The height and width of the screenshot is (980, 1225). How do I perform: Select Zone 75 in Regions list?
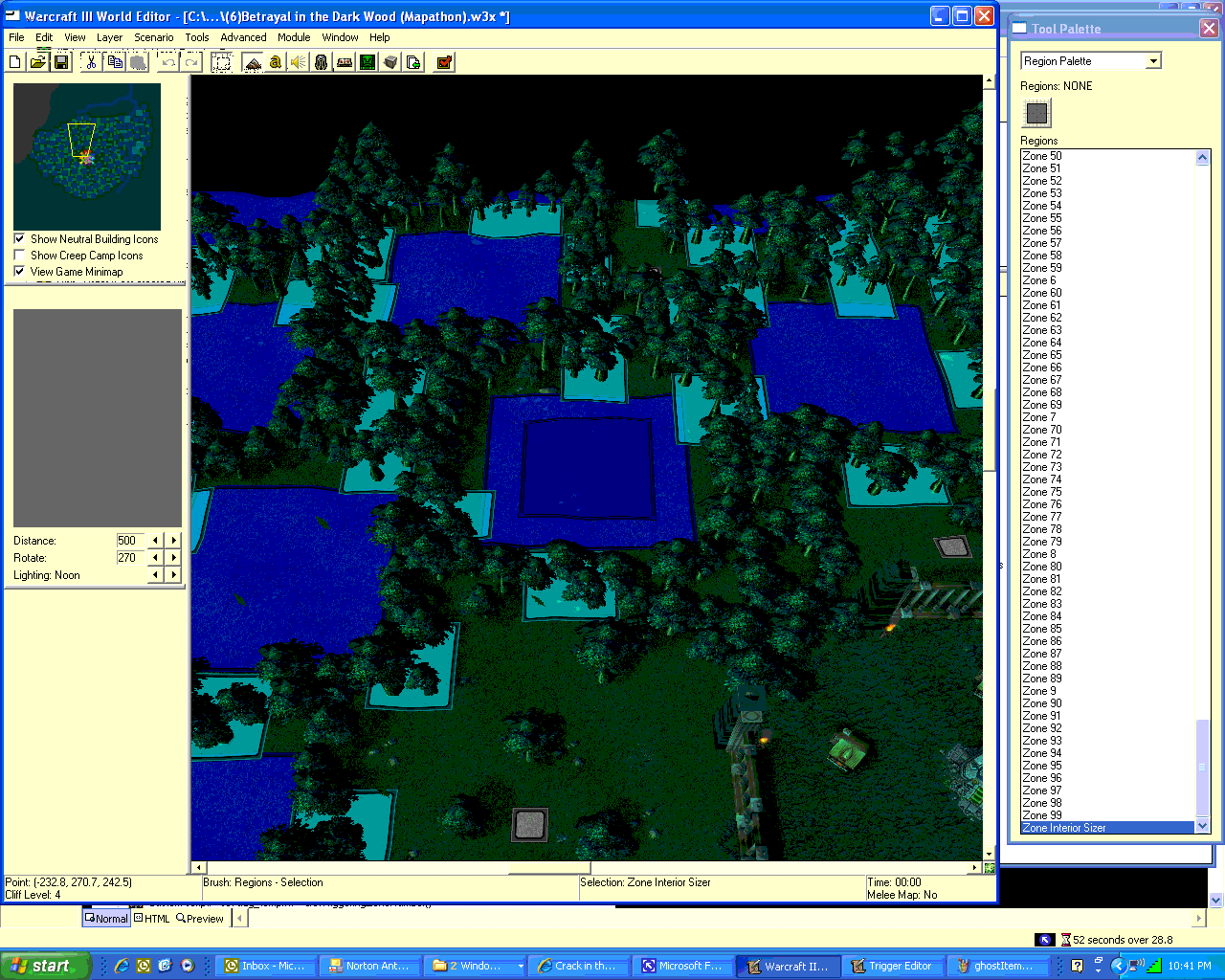[1108, 492]
